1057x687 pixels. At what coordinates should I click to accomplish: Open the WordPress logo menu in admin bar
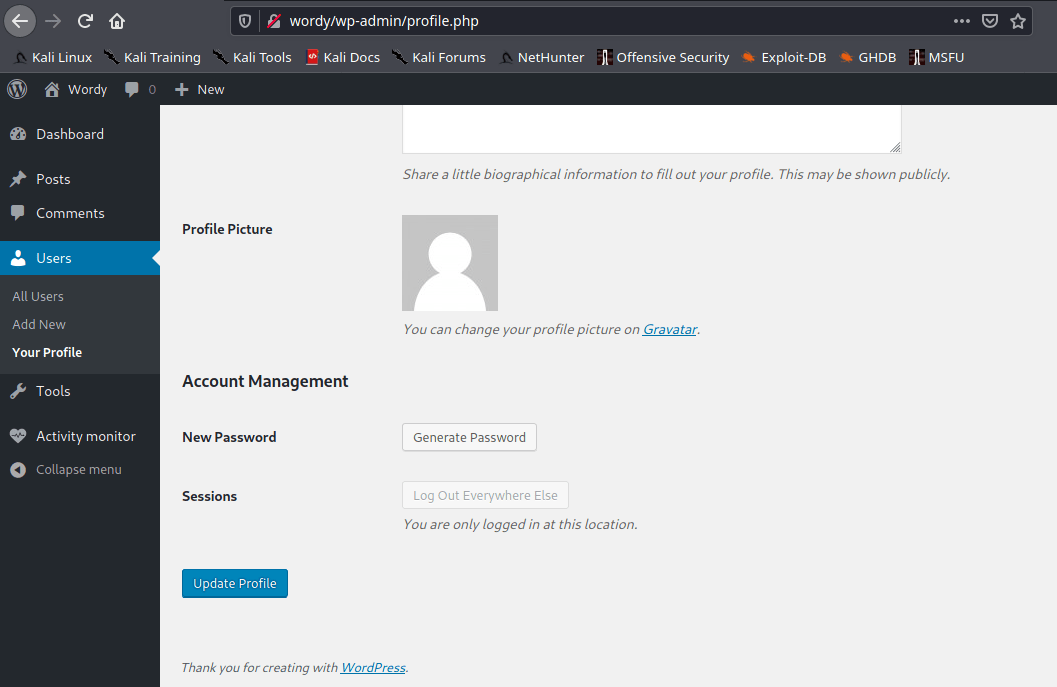click(16, 89)
